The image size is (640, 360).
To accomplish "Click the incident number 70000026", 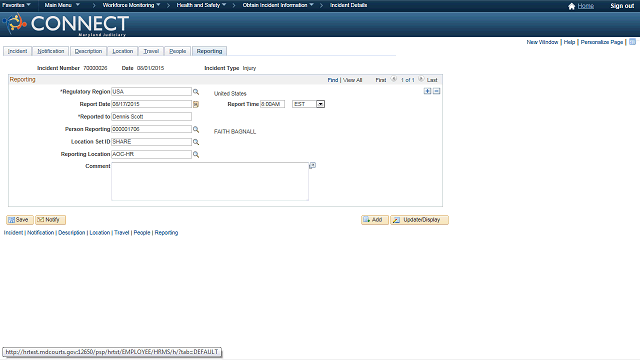I will pos(95,68).
